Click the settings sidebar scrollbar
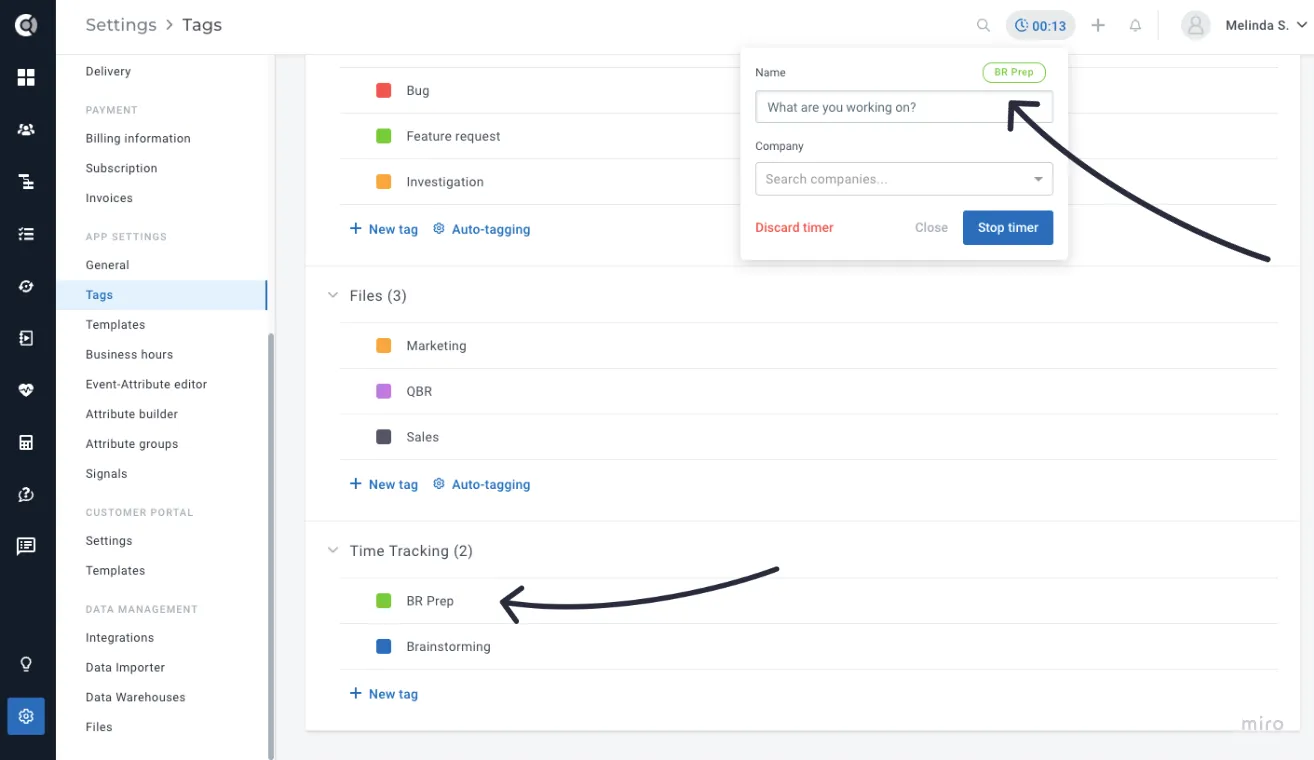This screenshot has height=760, width=1314. 271,545
